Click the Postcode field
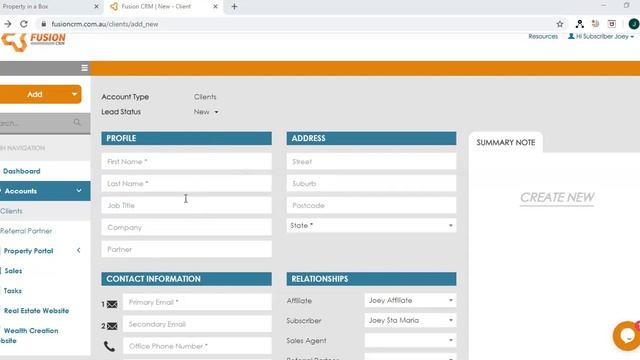 371,205
